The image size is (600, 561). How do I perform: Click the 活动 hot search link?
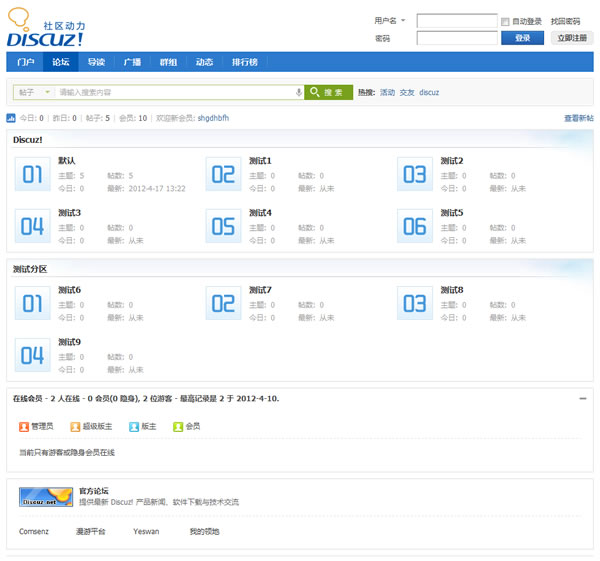pyautogui.click(x=387, y=92)
